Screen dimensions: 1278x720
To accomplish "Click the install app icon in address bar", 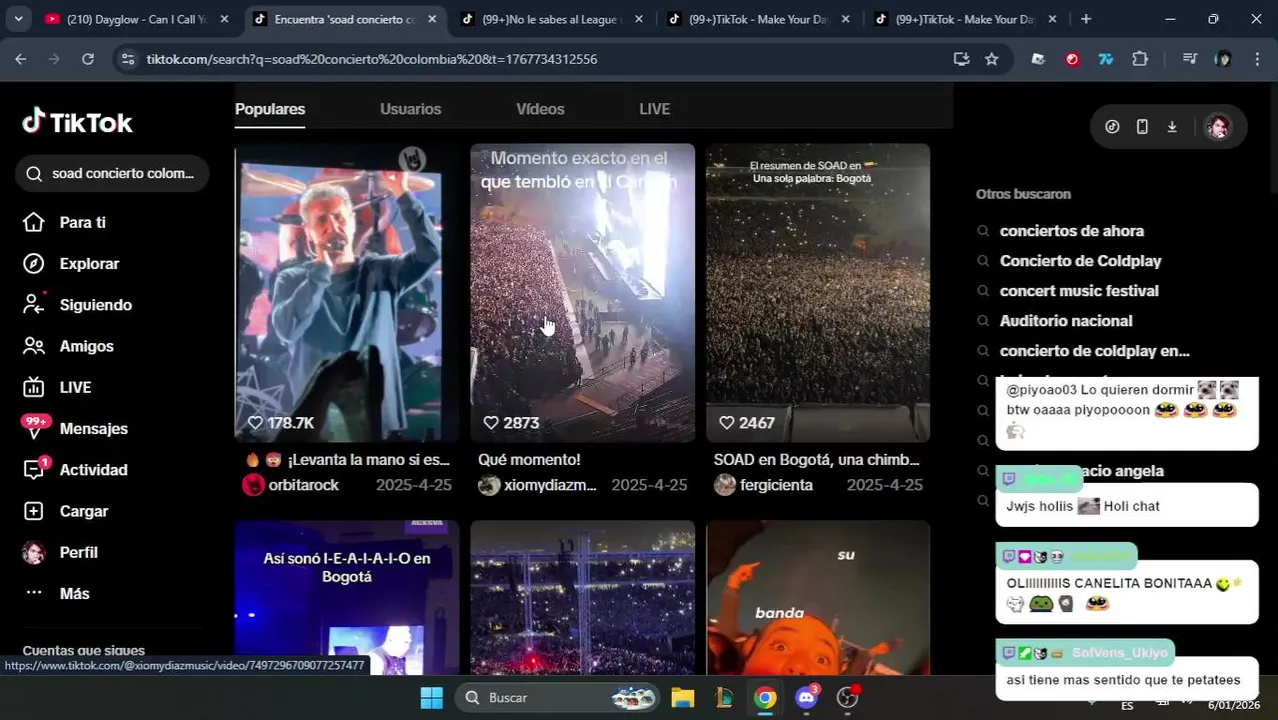I will [961, 59].
